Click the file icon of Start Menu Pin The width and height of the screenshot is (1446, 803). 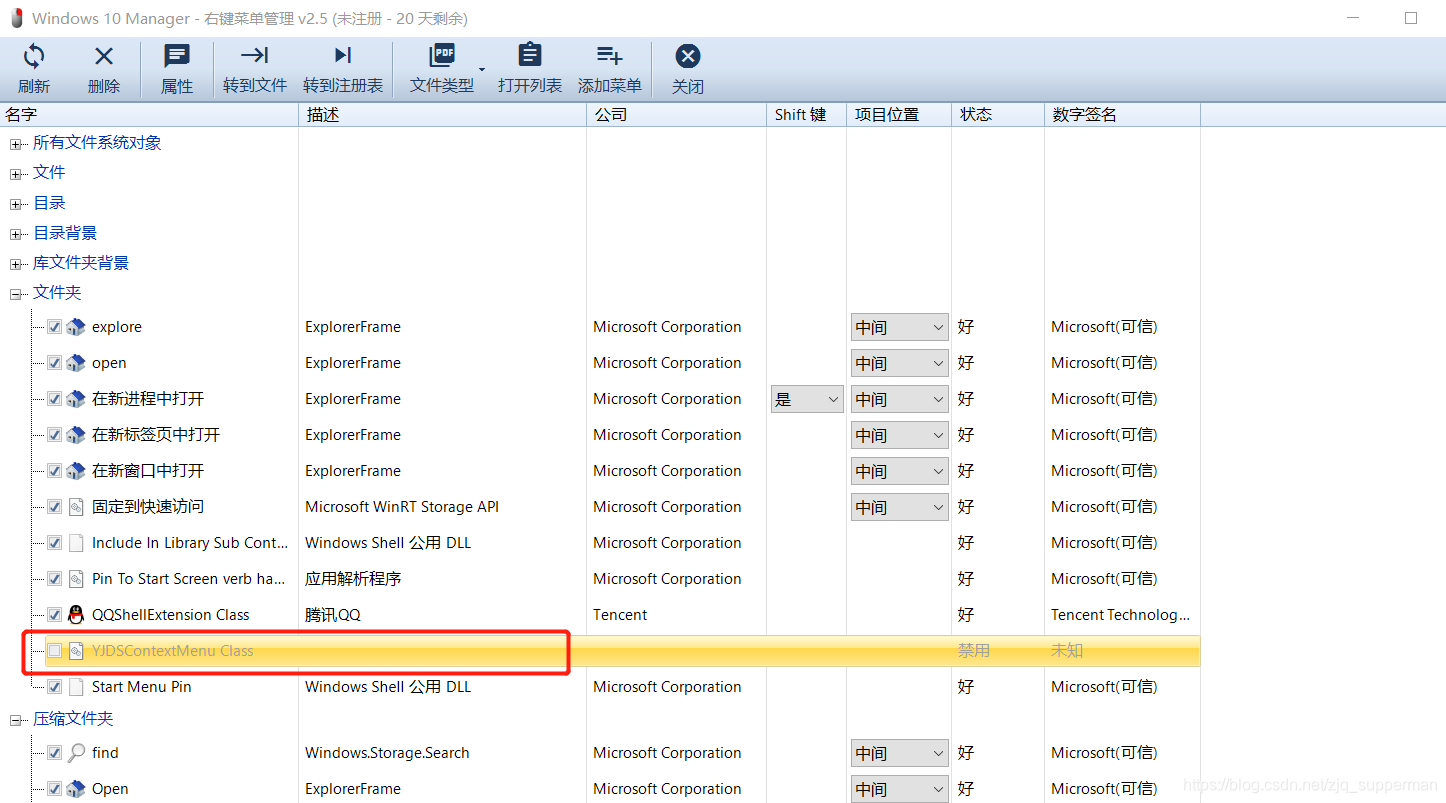(76, 687)
